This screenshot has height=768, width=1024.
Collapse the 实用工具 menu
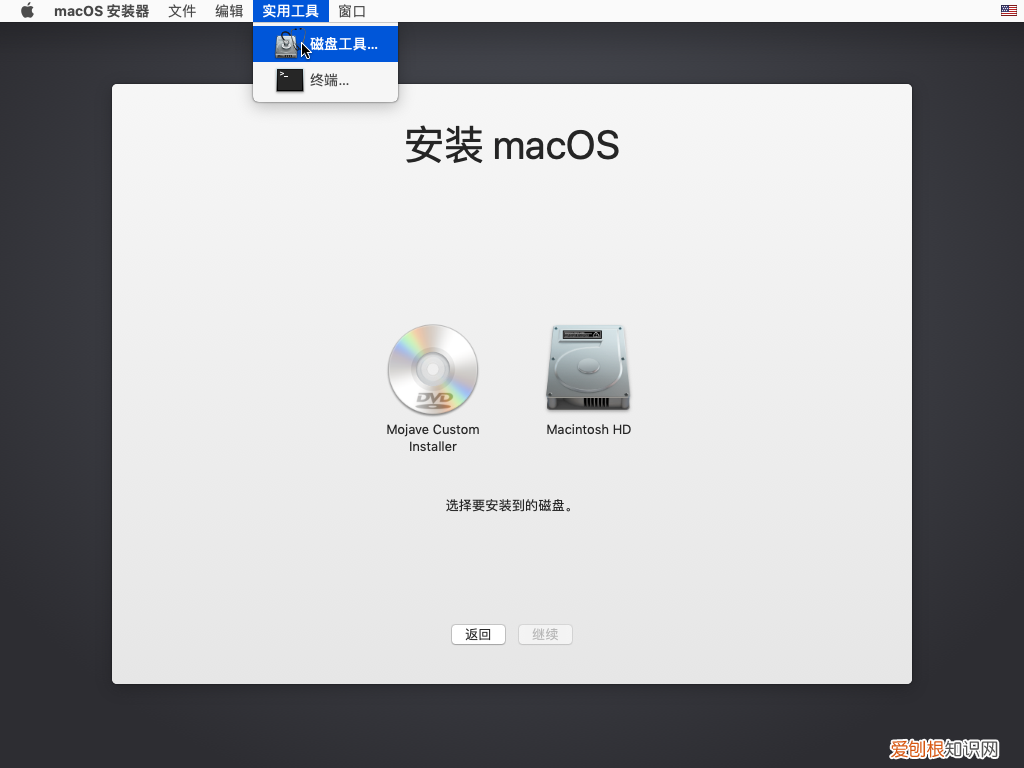pyautogui.click(x=291, y=11)
